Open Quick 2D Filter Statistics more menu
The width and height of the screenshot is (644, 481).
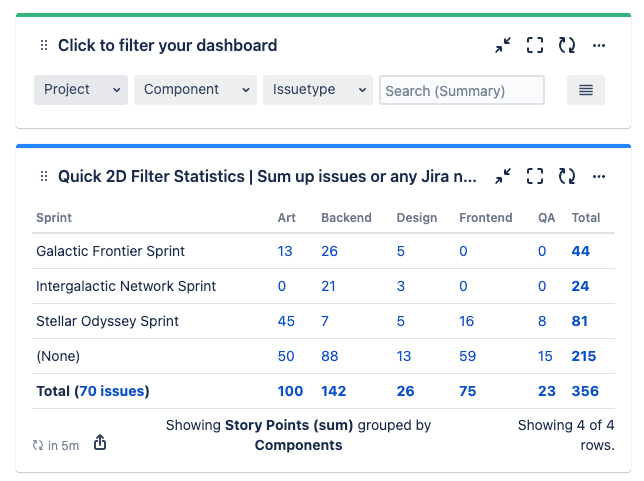(599, 176)
